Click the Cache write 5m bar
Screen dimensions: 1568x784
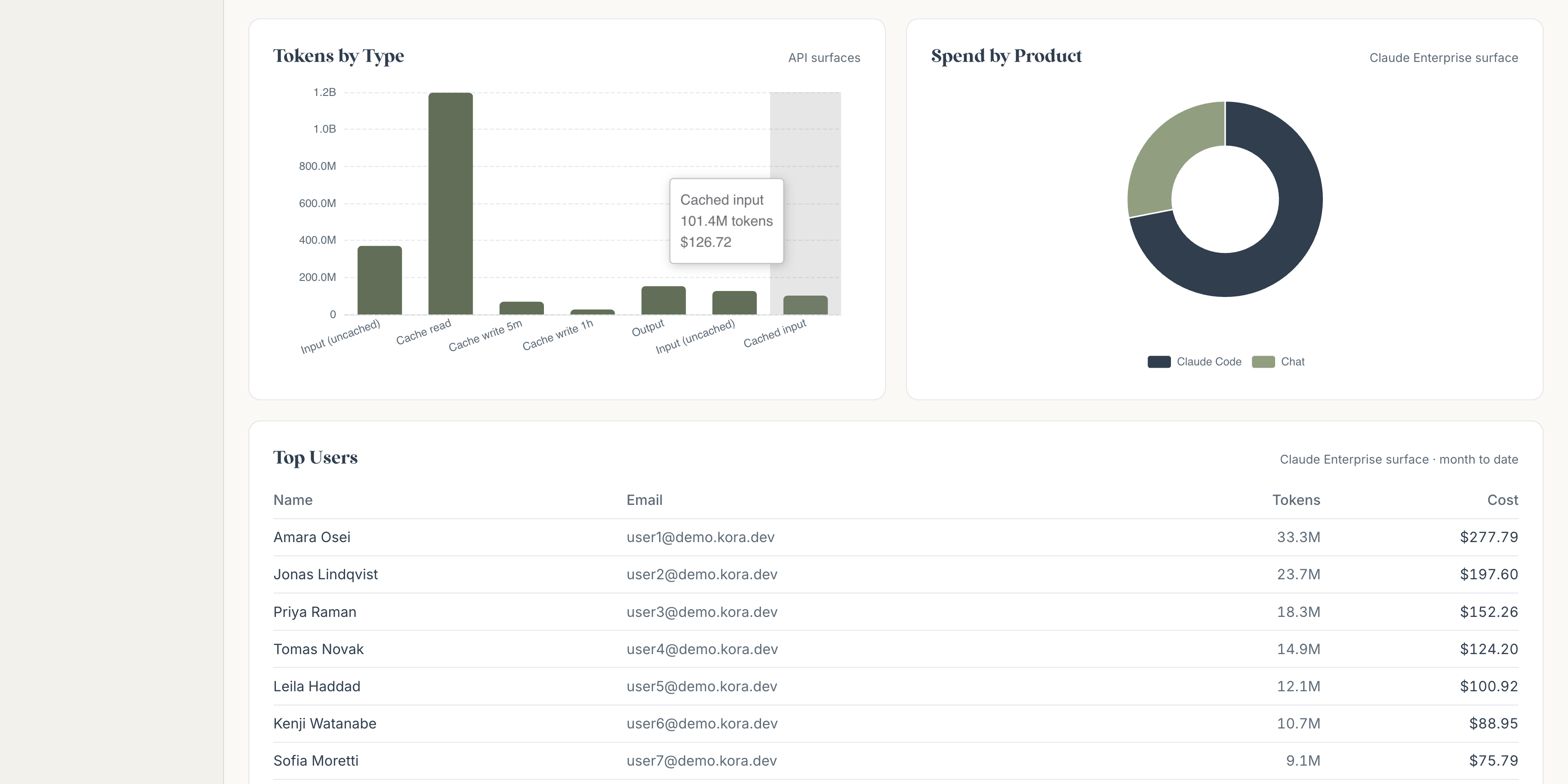[x=521, y=308]
